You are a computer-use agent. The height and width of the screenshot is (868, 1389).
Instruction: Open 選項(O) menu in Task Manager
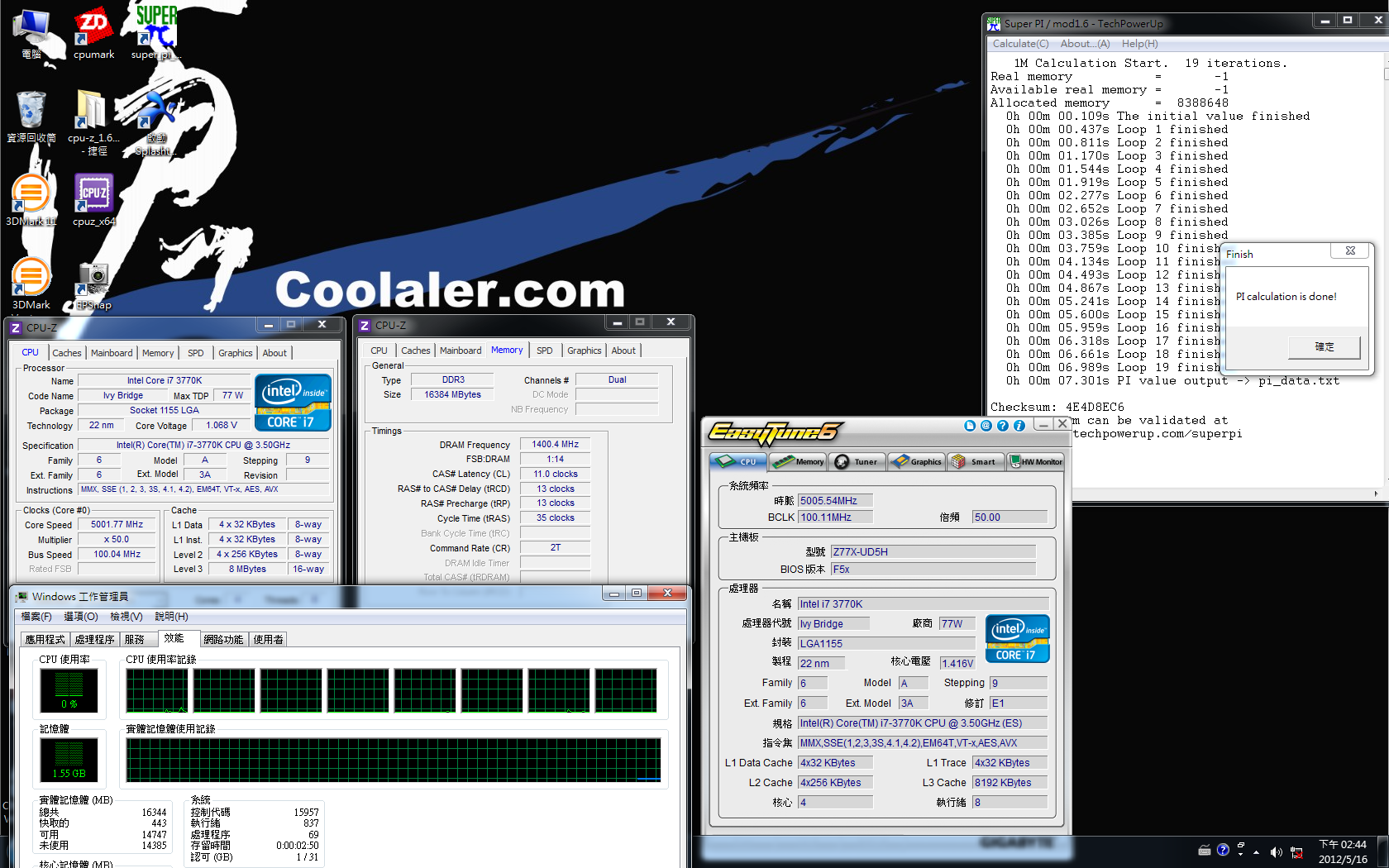(81, 617)
